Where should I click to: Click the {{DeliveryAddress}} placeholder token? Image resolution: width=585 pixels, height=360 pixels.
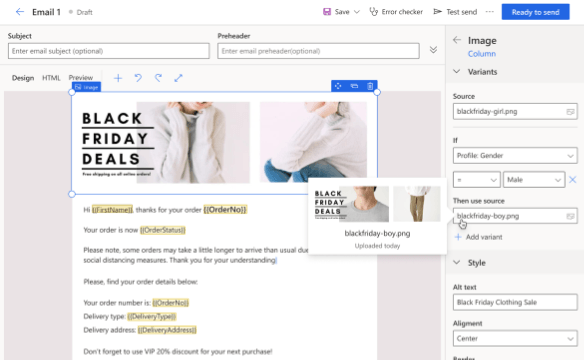point(167,330)
